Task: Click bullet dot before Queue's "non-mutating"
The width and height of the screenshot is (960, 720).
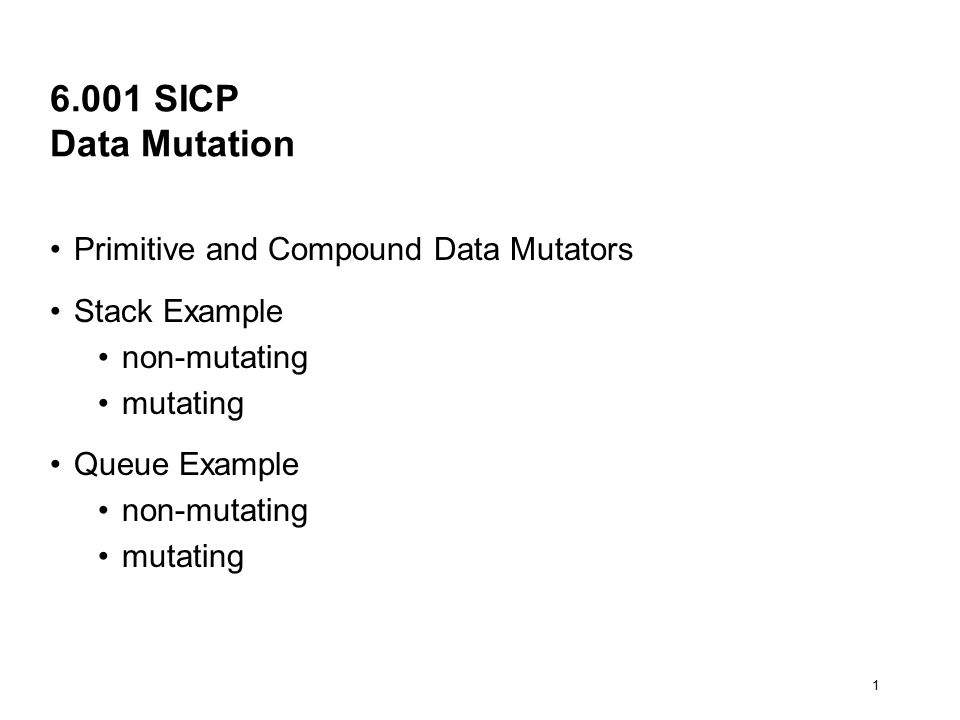Action: click(x=103, y=510)
